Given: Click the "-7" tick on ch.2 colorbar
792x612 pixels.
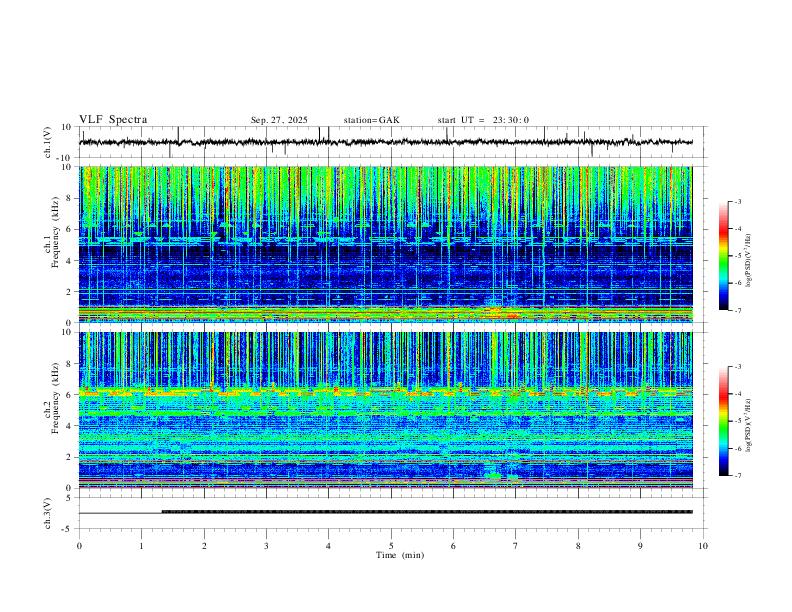Looking at the screenshot, I should pyautogui.click(x=737, y=475).
